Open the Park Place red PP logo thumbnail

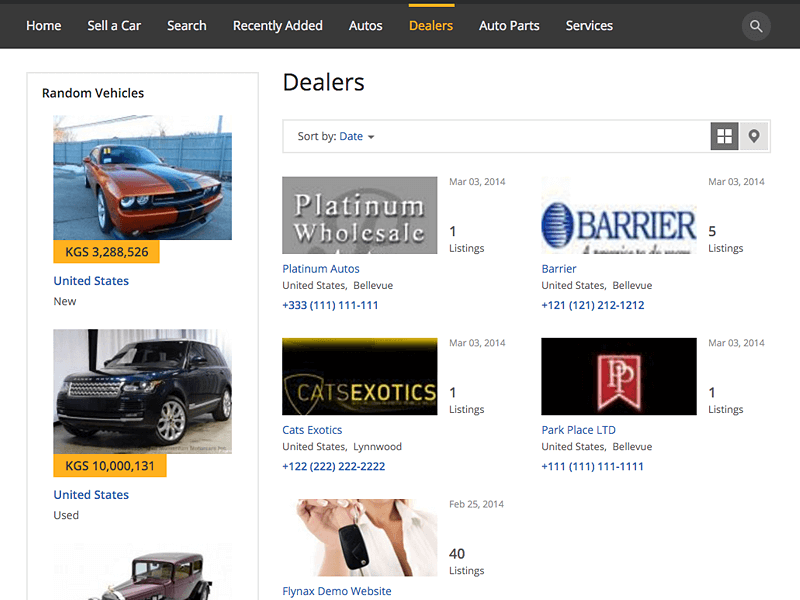tap(619, 377)
